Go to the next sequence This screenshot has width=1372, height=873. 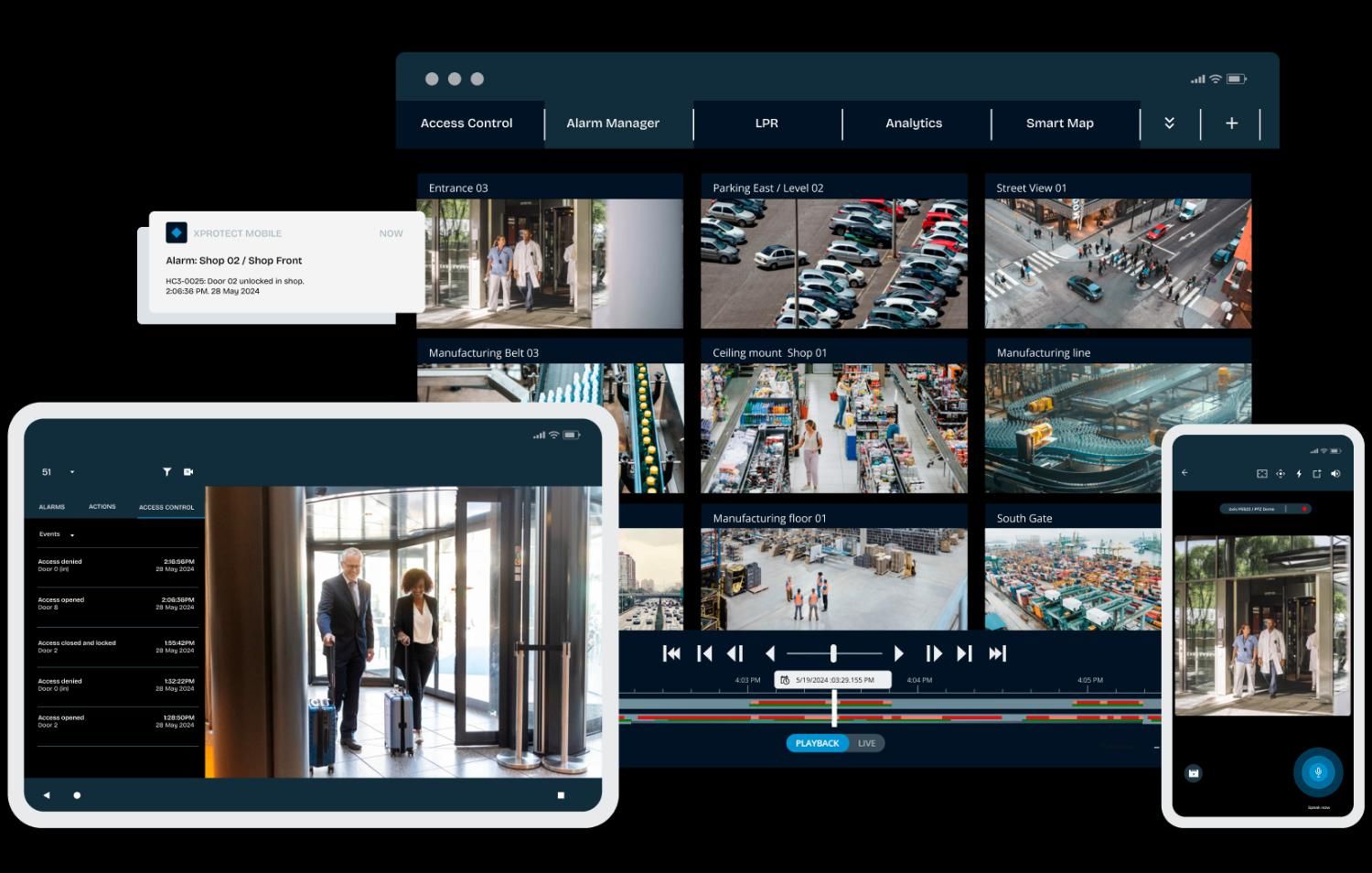pos(964,653)
